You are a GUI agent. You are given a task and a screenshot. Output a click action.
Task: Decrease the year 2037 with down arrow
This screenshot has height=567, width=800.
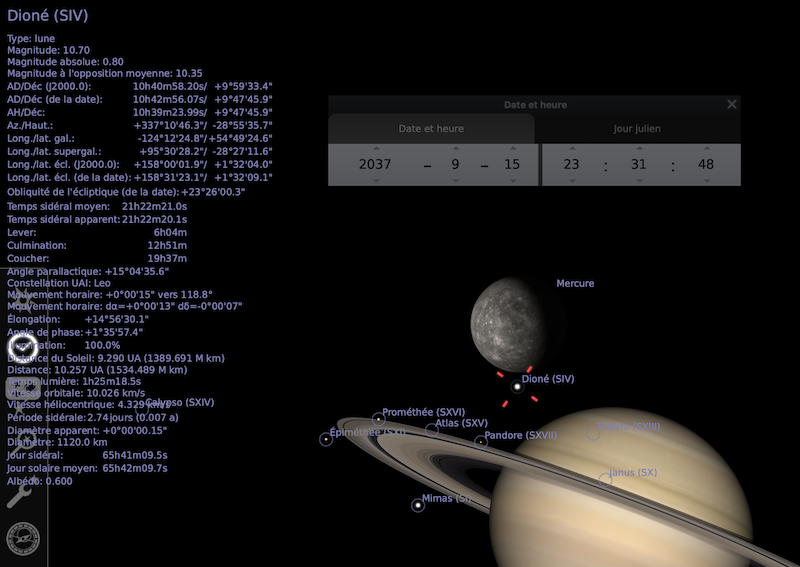376,181
